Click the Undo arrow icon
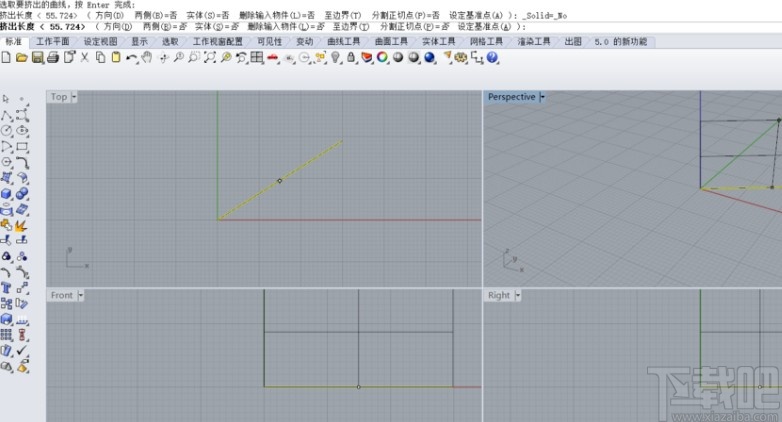The width and height of the screenshot is (782, 422). pos(131,58)
